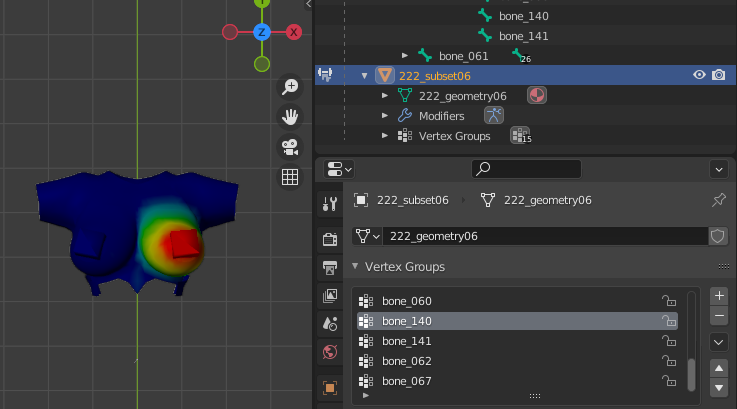Image resolution: width=737 pixels, height=409 pixels.
Task: Toggle lock on bone_141 vertex group
Action: [x=669, y=341]
